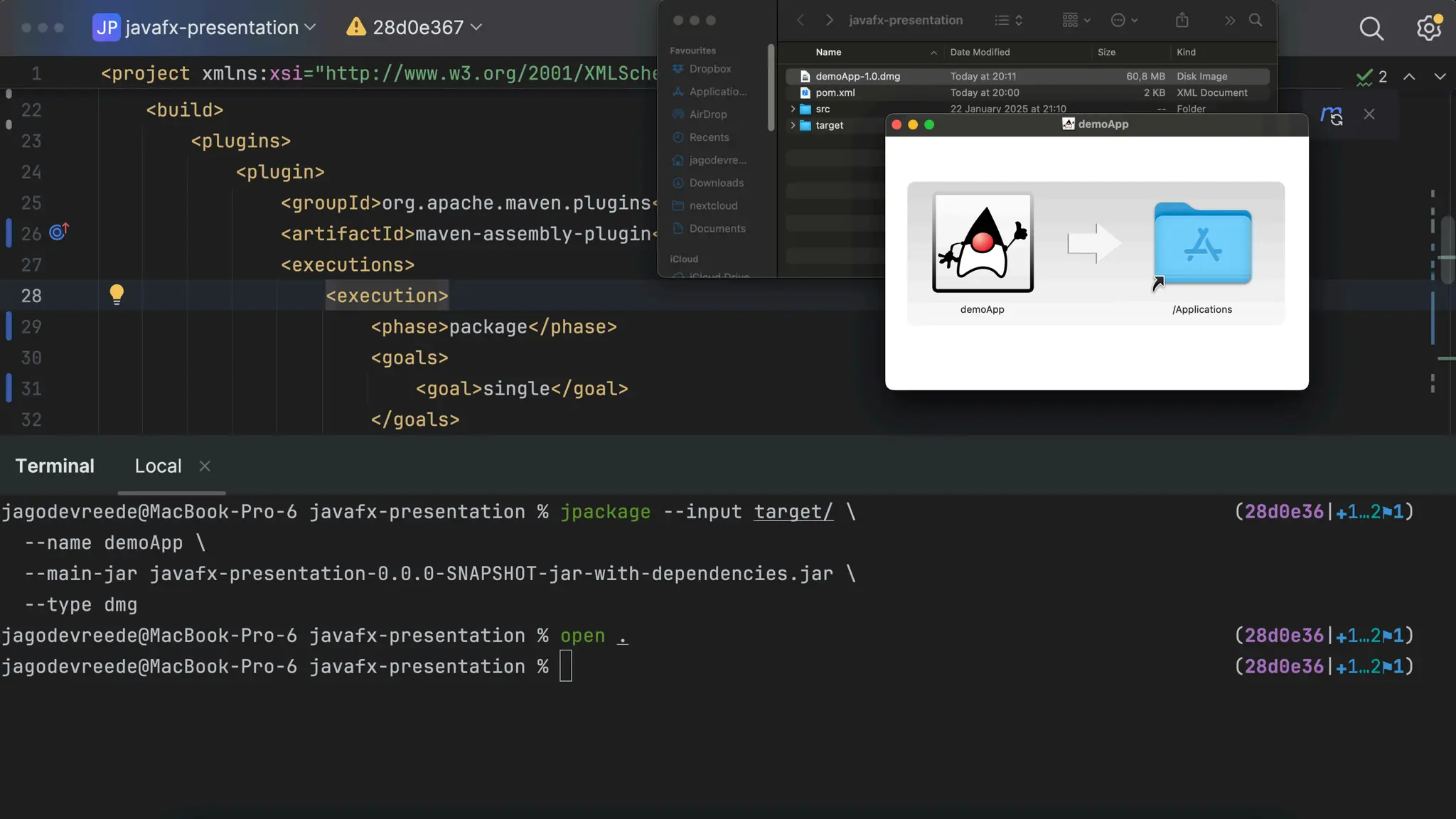
Task: Expand the src folder in Finder
Action: point(793,109)
